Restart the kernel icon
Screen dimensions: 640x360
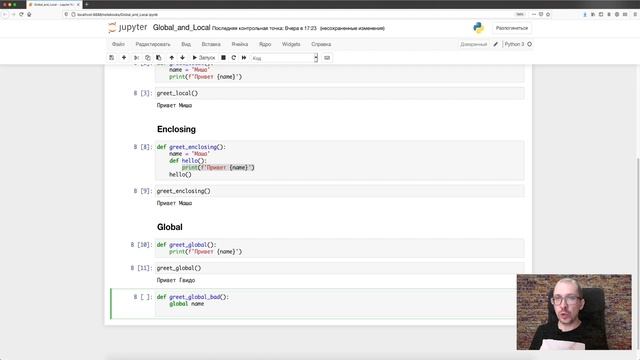(x=233, y=58)
